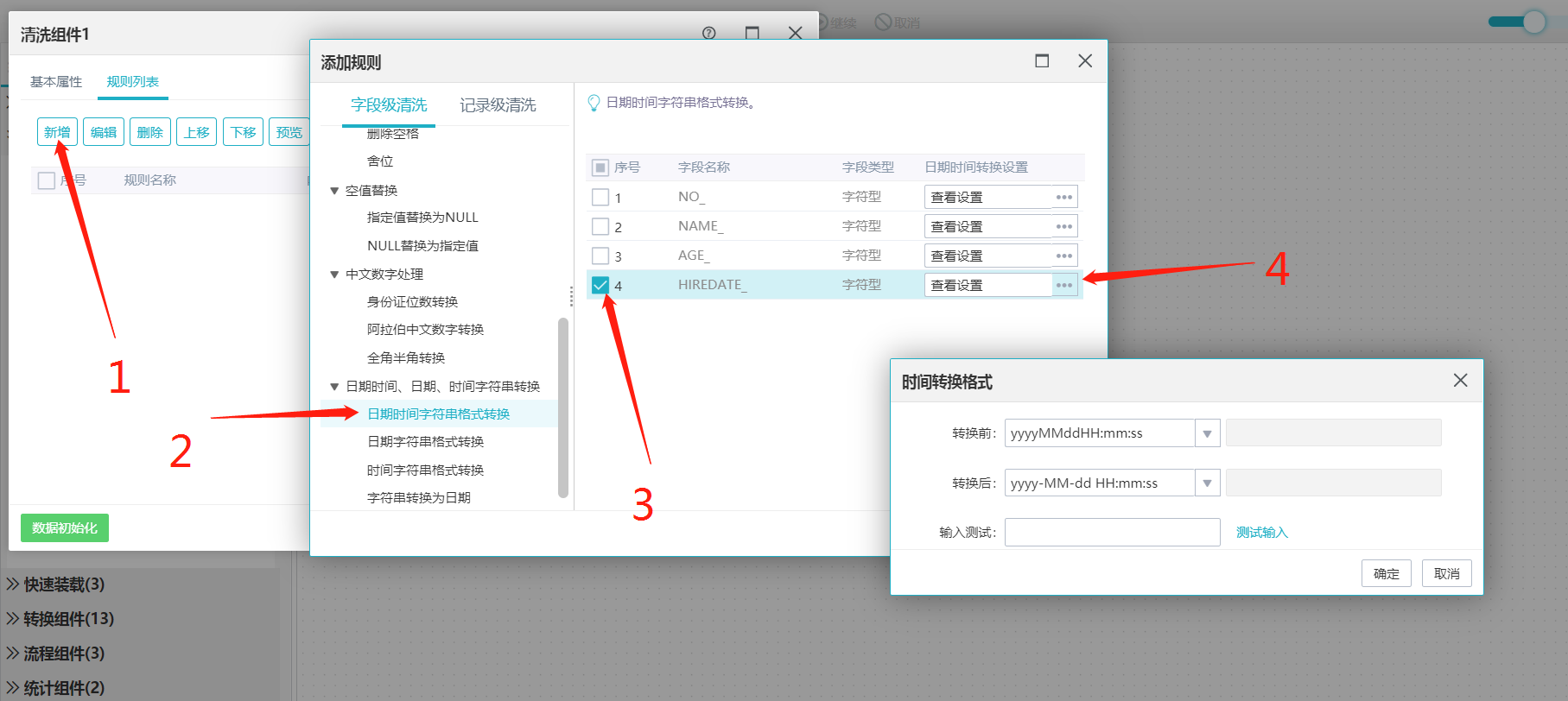
Task: Click the help question mark icon in 清洗组件1
Action: pyautogui.click(x=709, y=33)
